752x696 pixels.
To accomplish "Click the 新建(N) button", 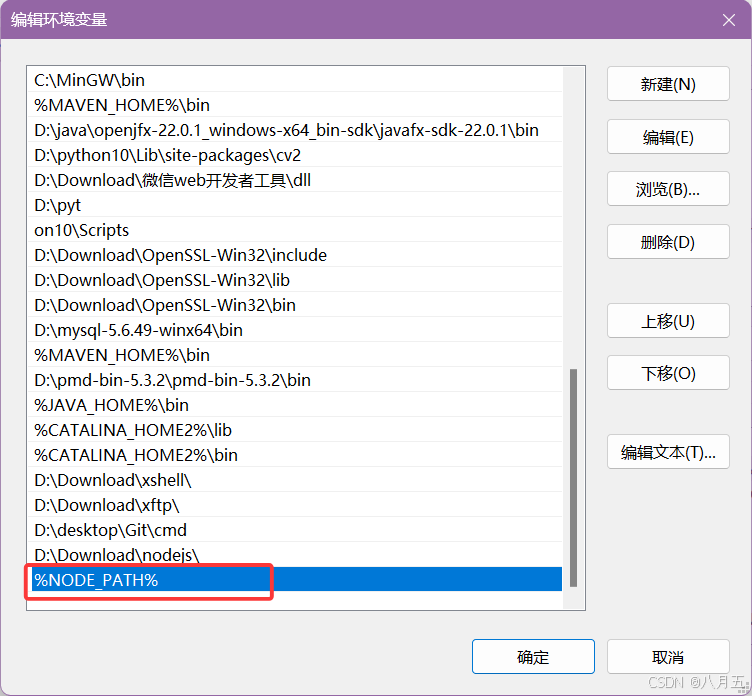I will (x=668, y=84).
